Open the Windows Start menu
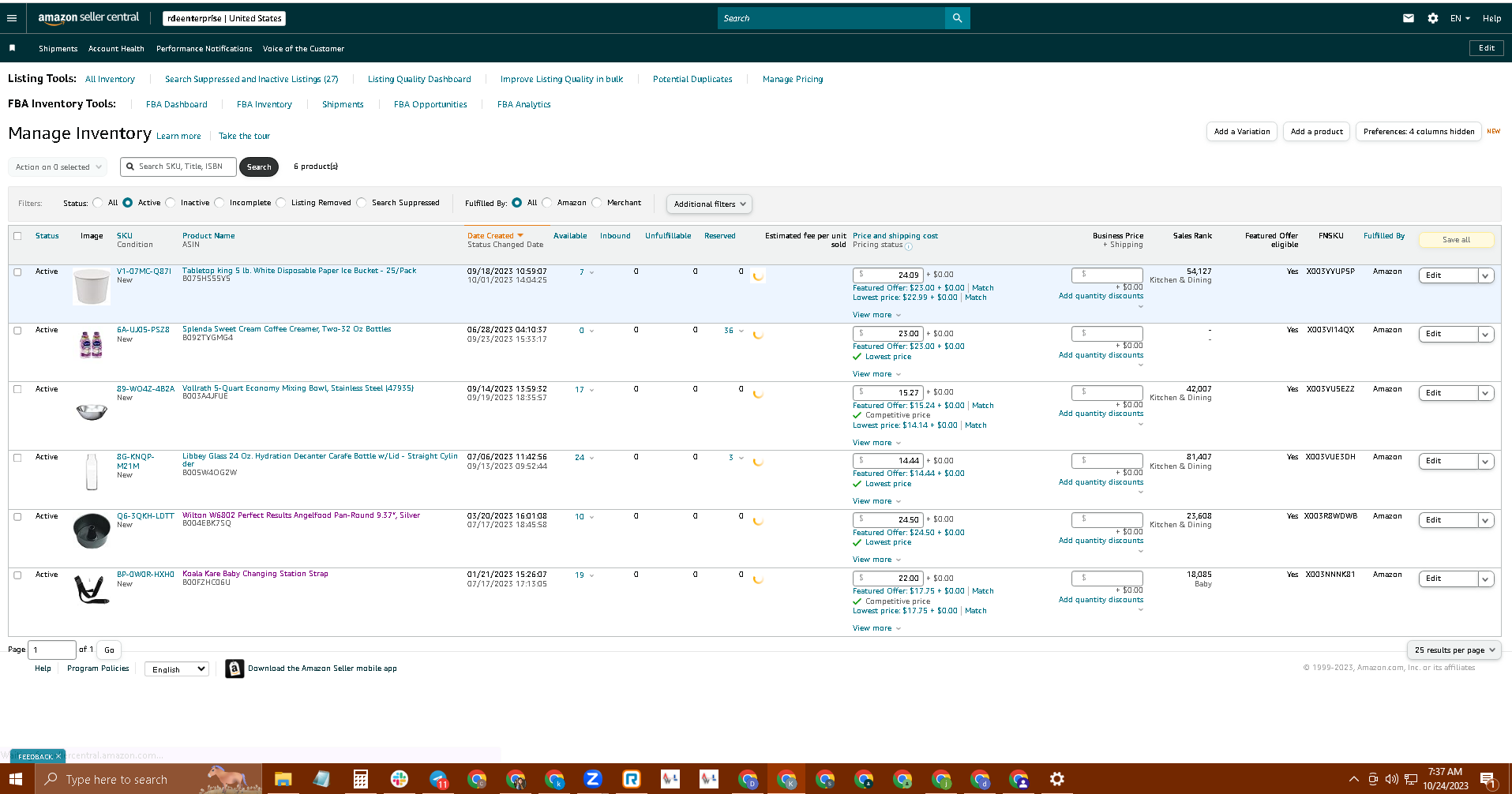1512x794 pixels. (16, 779)
